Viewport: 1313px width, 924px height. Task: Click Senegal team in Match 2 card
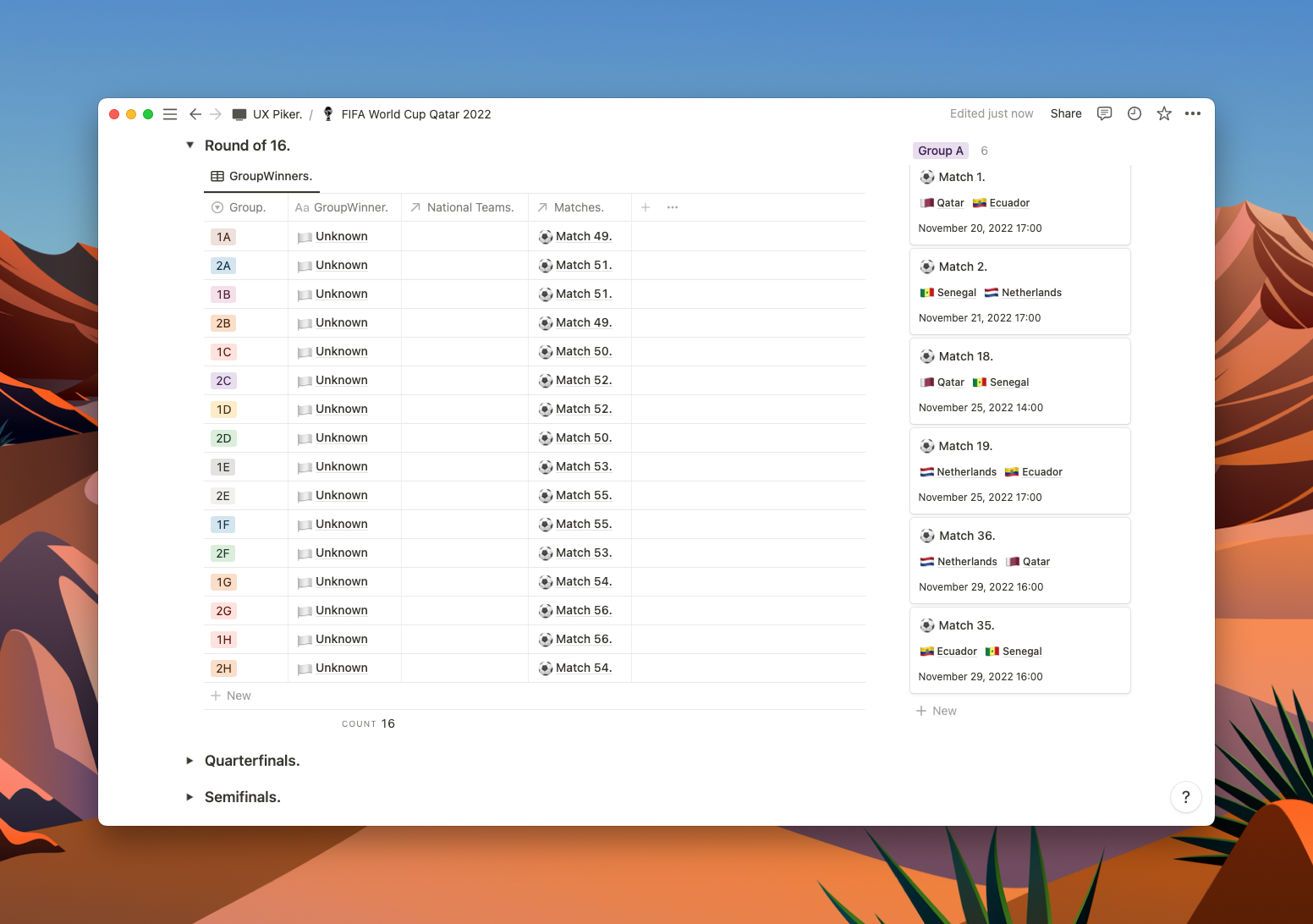coord(956,293)
